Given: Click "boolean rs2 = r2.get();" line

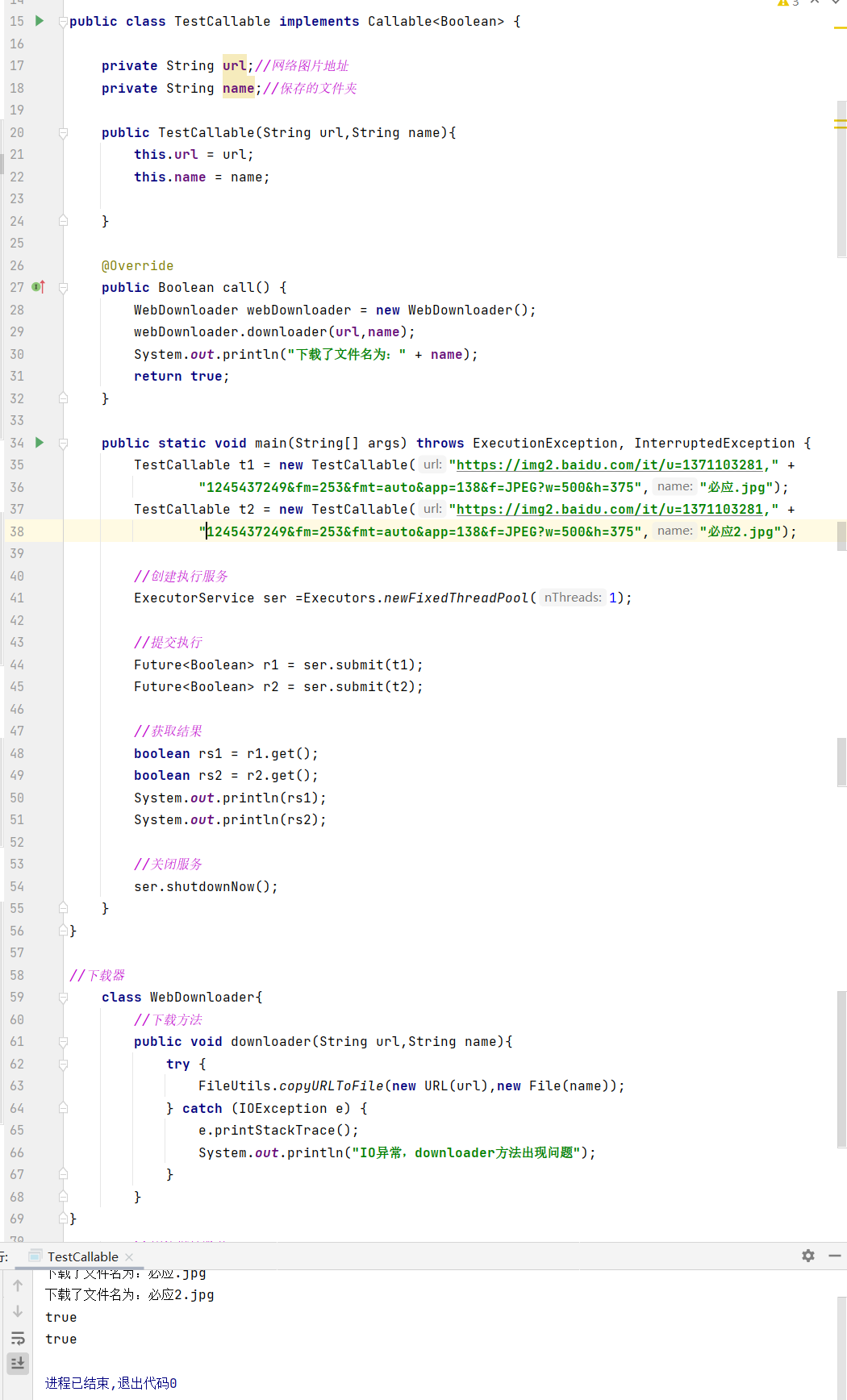Looking at the screenshot, I should (x=226, y=775).
